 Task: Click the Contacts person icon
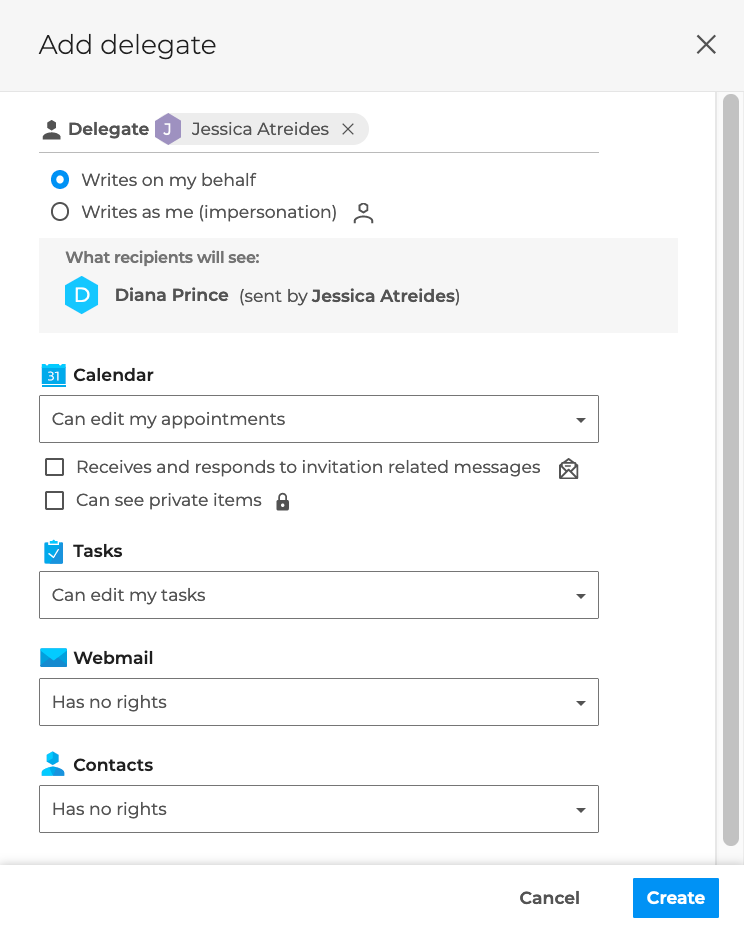click(x=53, y=765)
